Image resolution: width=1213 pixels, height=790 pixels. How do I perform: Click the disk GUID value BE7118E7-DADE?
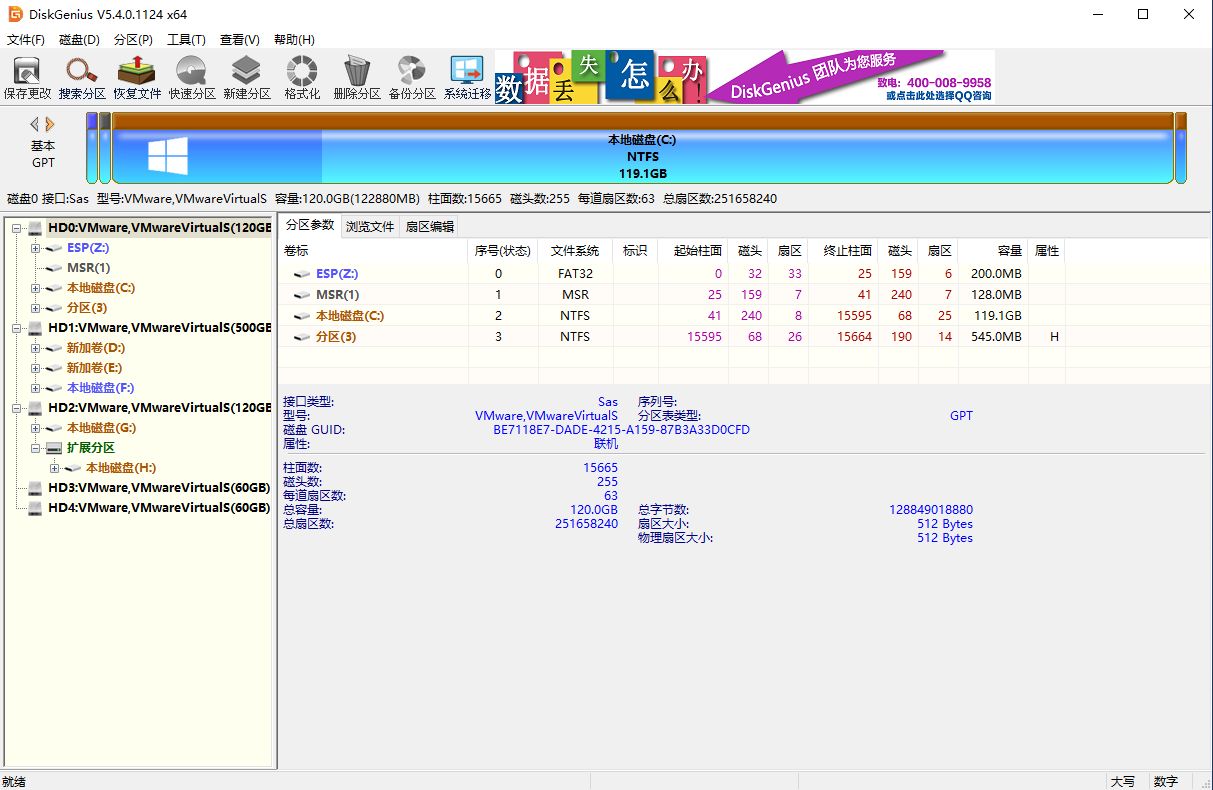click(621, 430)
